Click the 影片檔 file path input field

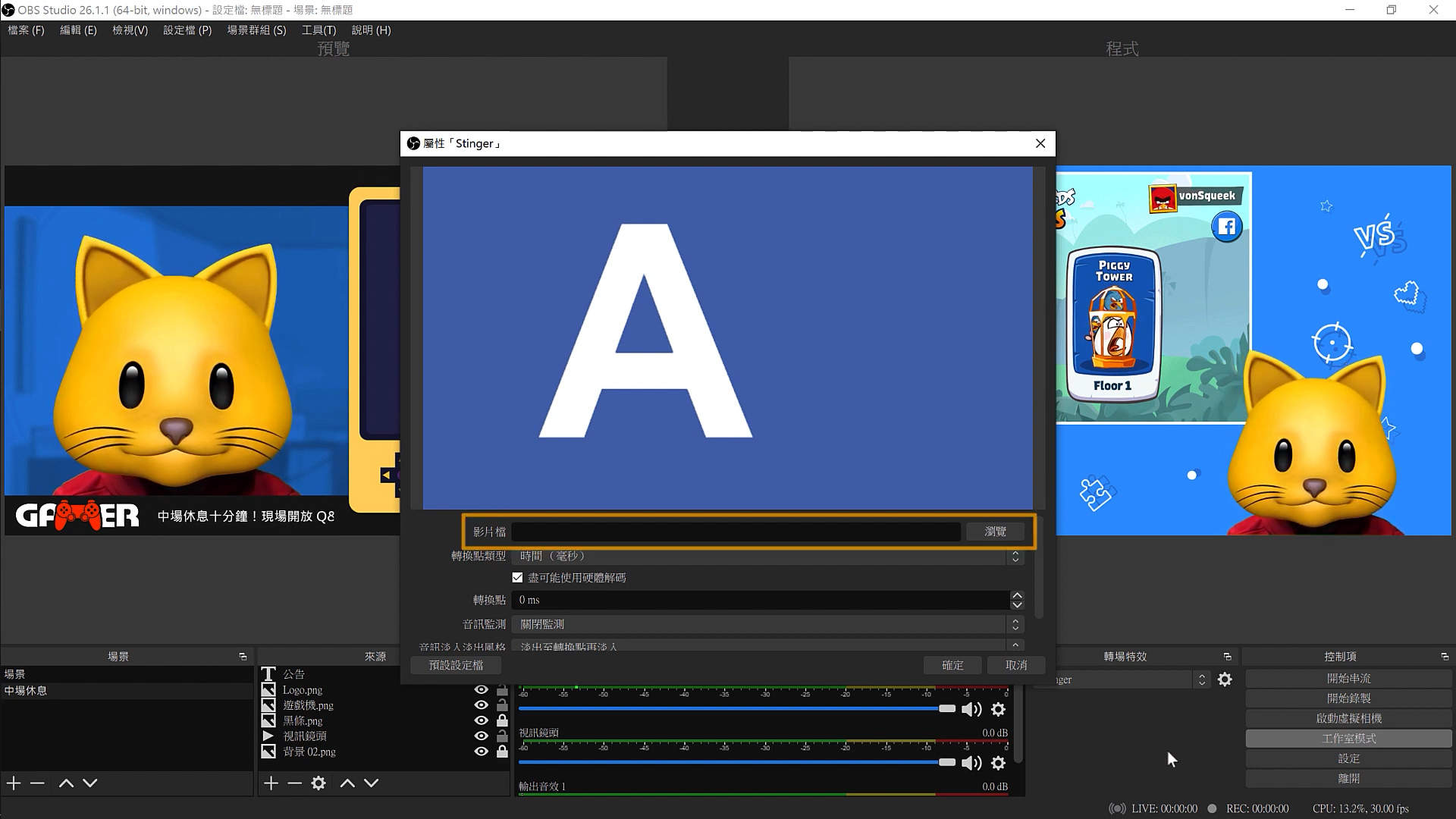736,532
